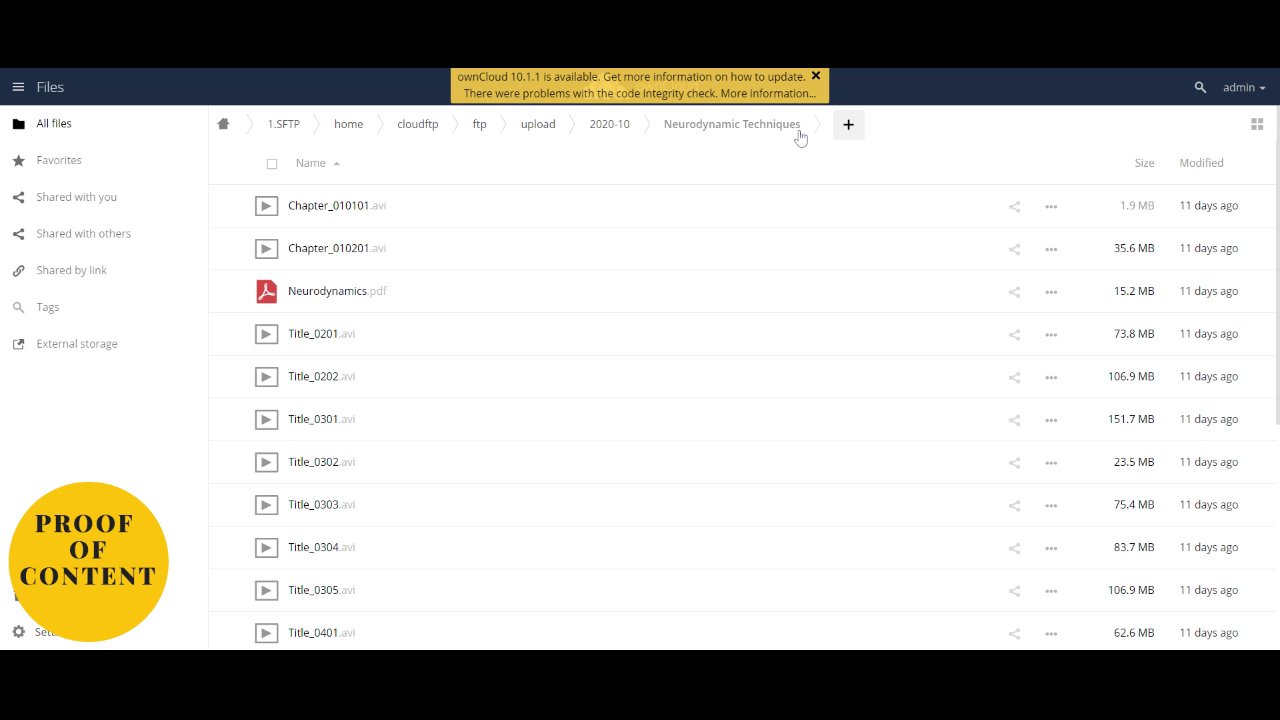The height and width of the screenshot is (720, 1280).
Task: Navigate to the ftp breadcrumb
Action: (479, 124)
